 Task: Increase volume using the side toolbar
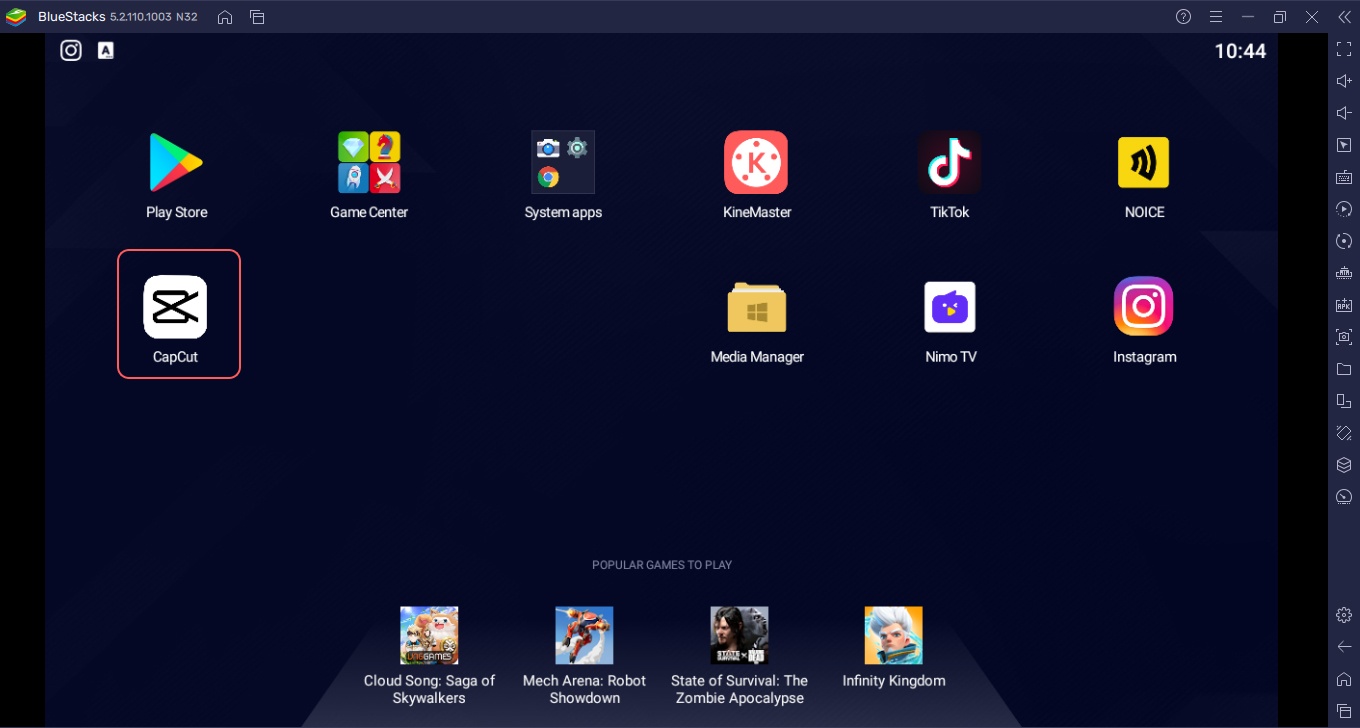pyautogui.click(x=1344, y=81)
